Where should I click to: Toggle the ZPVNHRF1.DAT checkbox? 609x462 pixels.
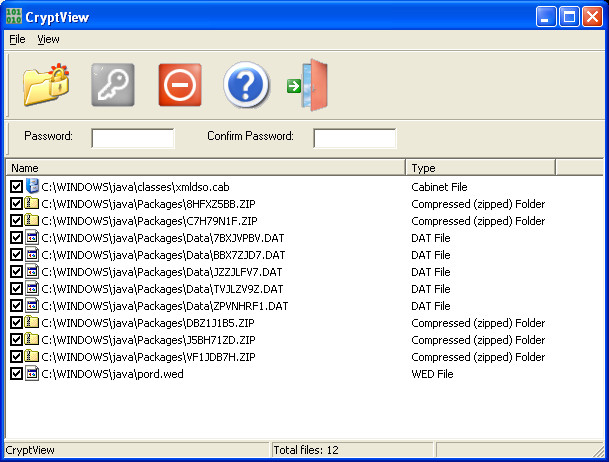click(16, 306)
